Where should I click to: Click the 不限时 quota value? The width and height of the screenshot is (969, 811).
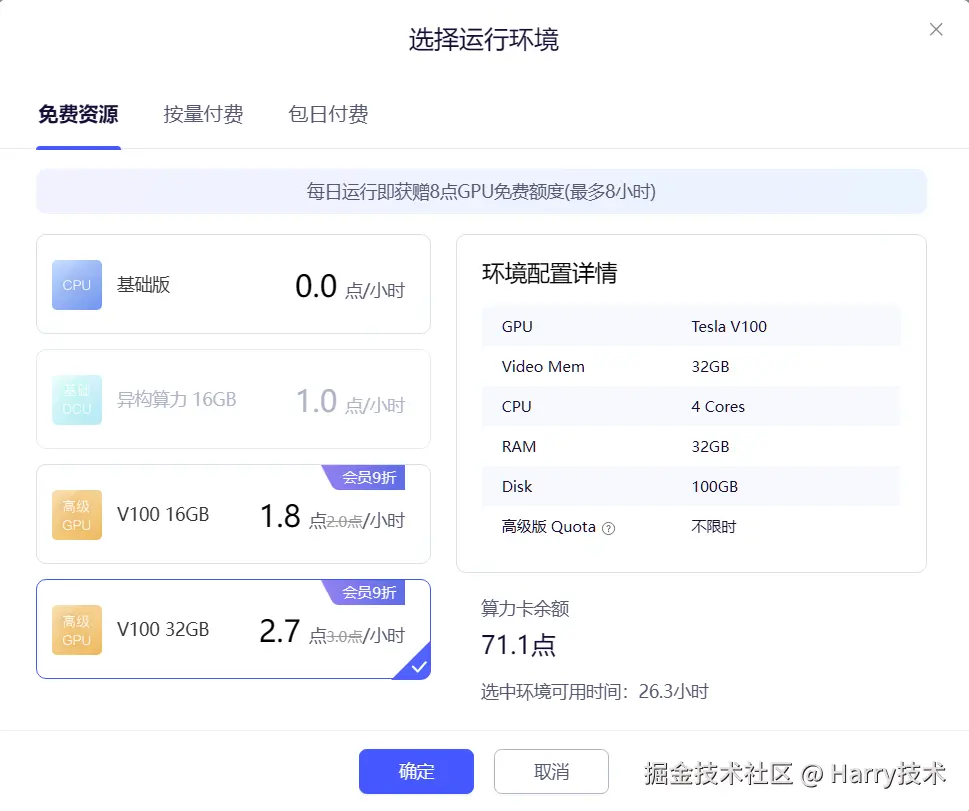[x=714, y=527]
